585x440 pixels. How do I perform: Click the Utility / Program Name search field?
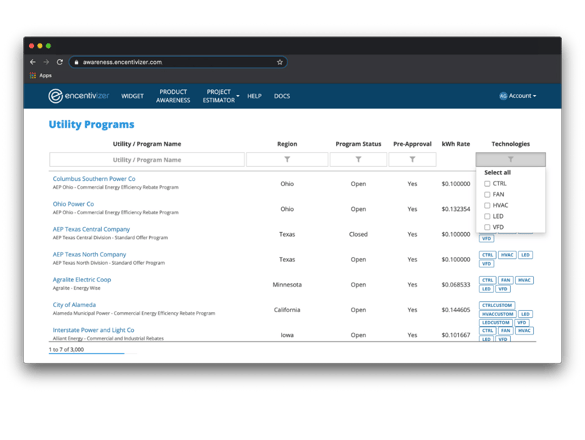(147, 159)
